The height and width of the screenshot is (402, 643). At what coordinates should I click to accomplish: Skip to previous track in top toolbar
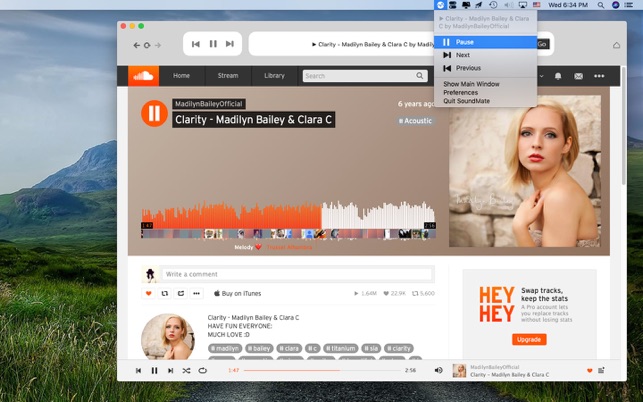(196, 44)
